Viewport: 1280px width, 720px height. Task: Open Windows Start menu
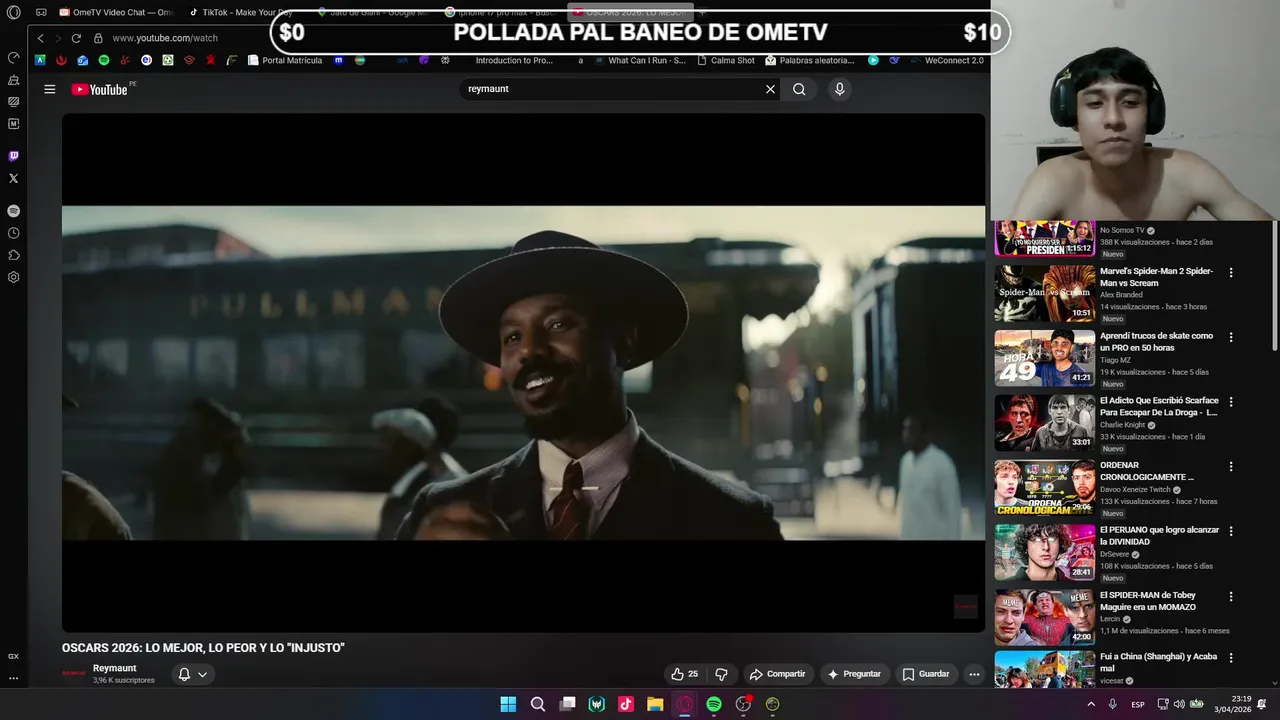(x=508, y=704)
